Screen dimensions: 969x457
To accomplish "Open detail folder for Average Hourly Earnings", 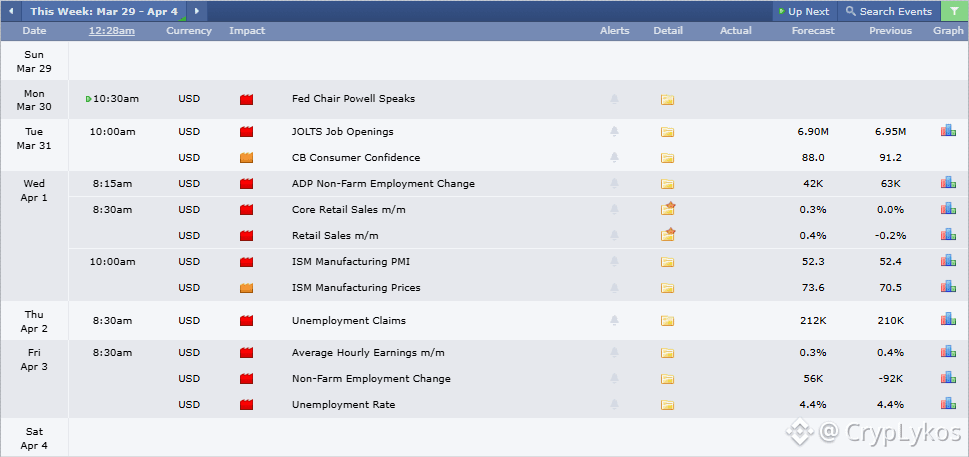I will 667,353.
